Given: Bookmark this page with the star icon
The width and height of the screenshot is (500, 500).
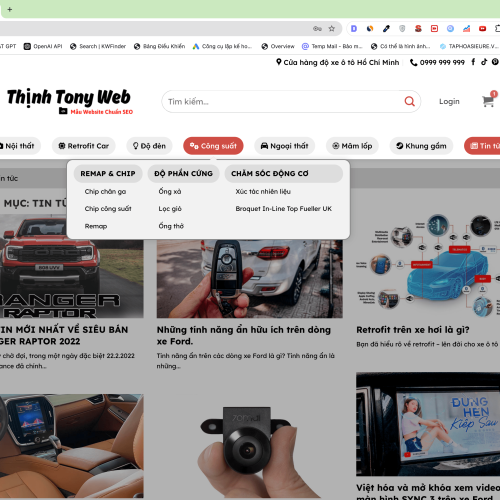Looking at the screenshot, I should tap(331, 29).
